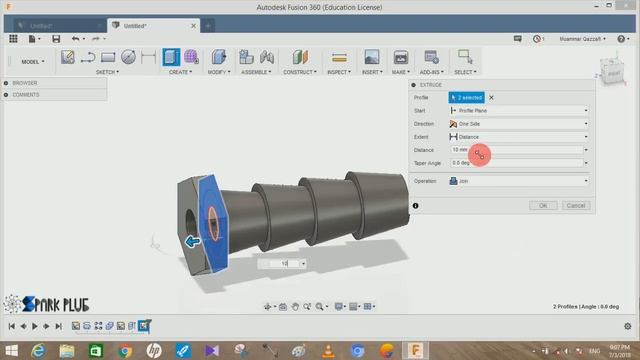
Task: Click the Select tool icon
Action: point(465,57)
